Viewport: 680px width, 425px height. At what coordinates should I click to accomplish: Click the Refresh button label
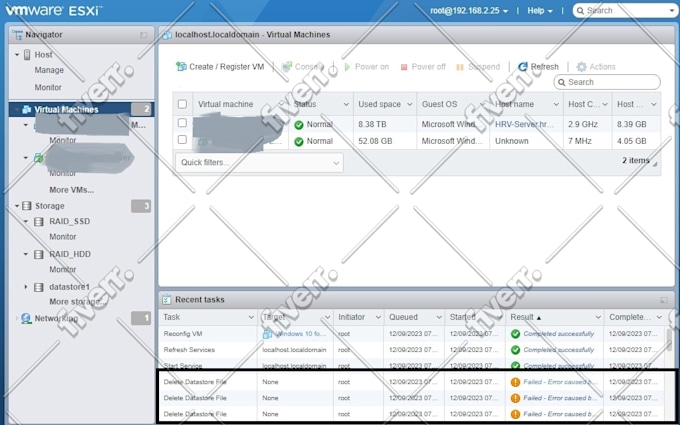point(545,67)
